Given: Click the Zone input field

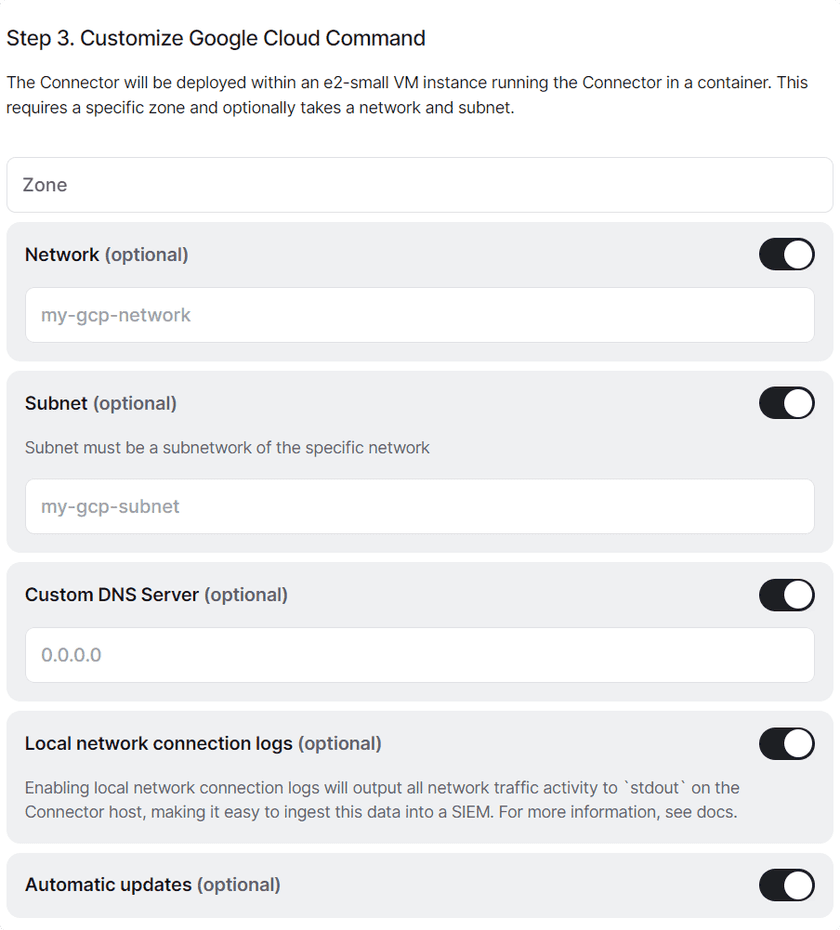Looking at the screenshot, I should click(420, 185).
